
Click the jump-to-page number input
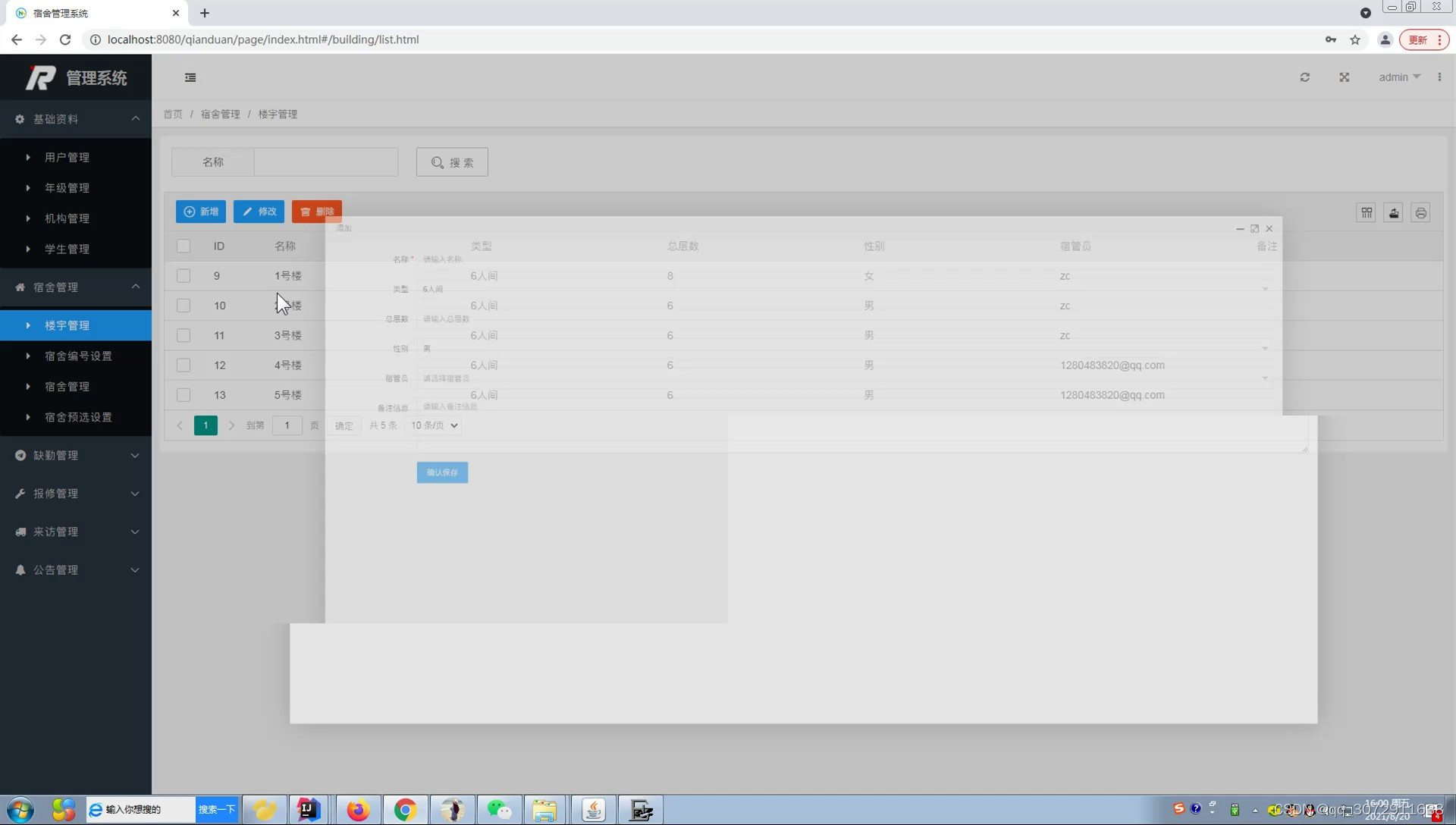coord(287,425)
